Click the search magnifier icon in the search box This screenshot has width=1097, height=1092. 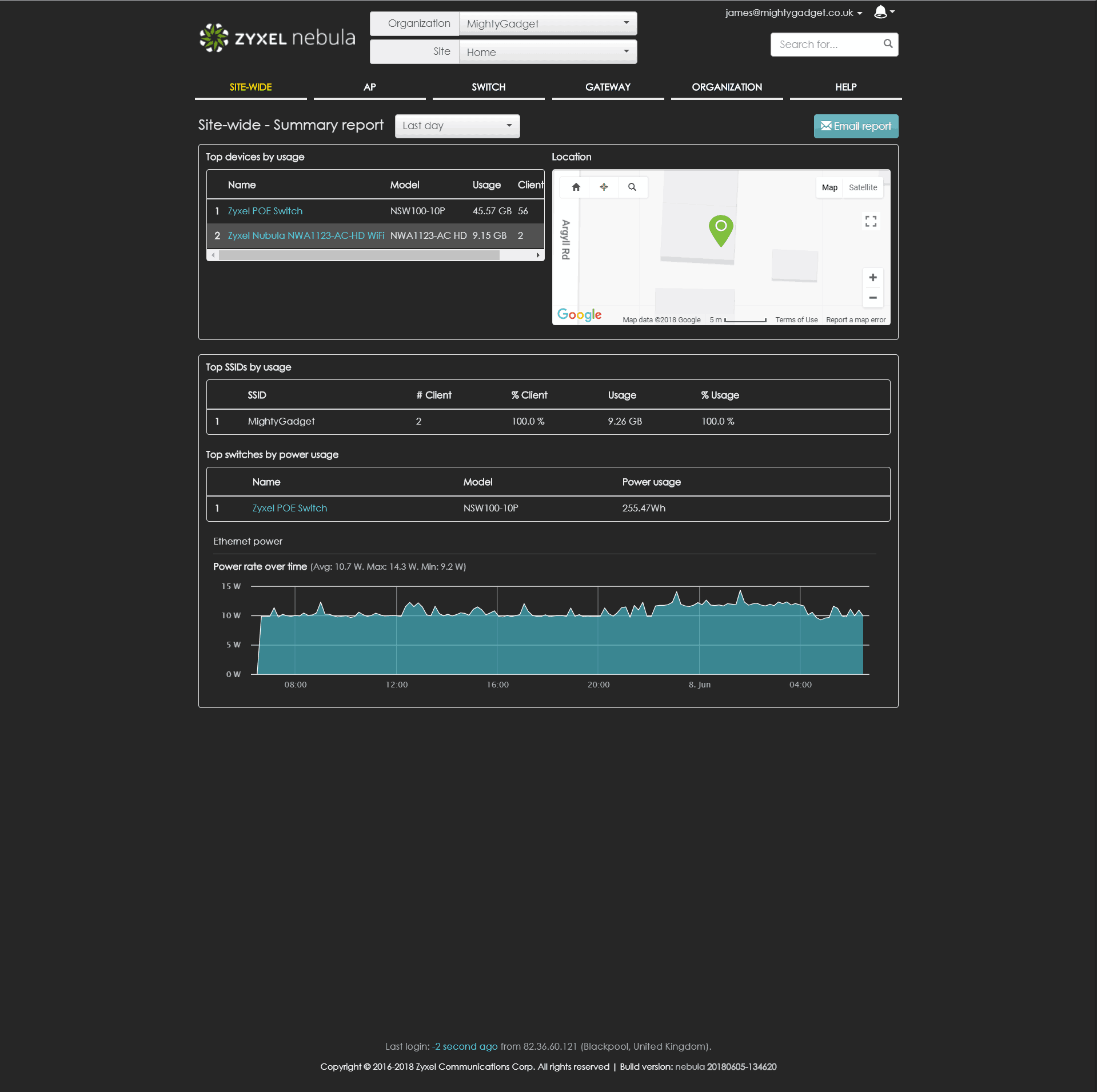pyautogui.click(x=888, y=44)
